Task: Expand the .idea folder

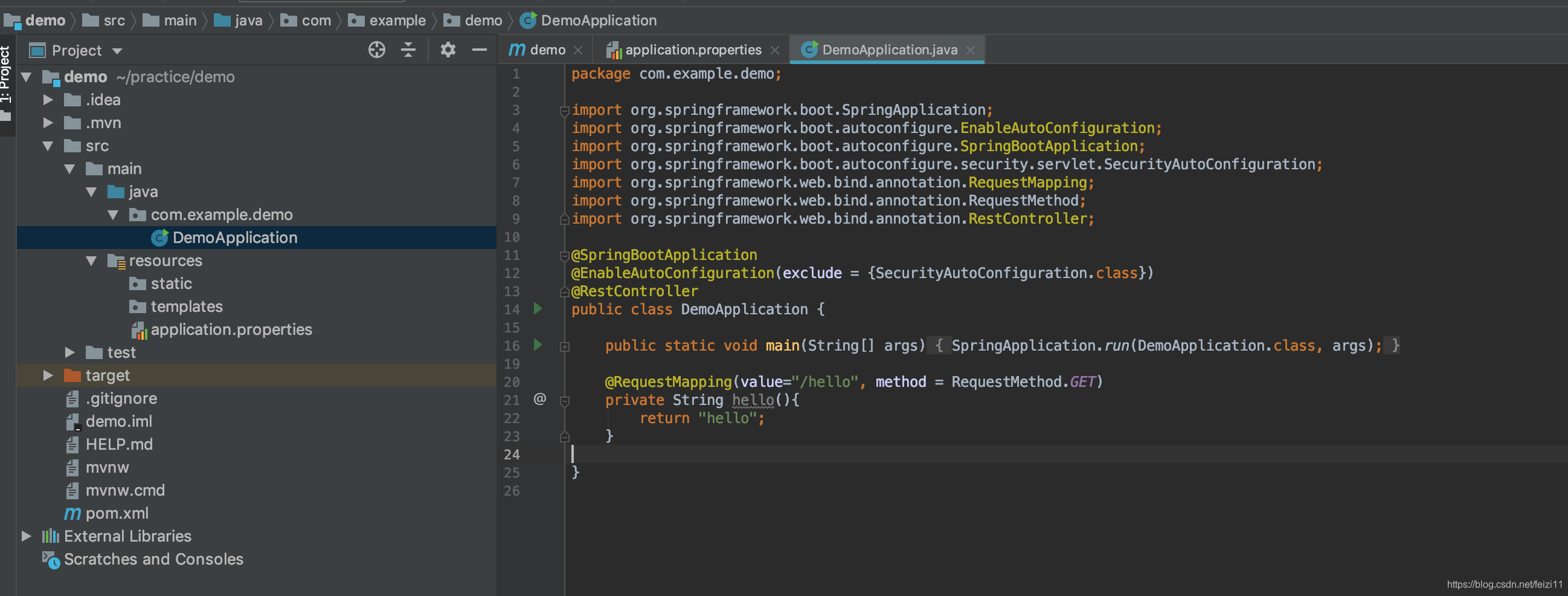Action: click(48, 100)
